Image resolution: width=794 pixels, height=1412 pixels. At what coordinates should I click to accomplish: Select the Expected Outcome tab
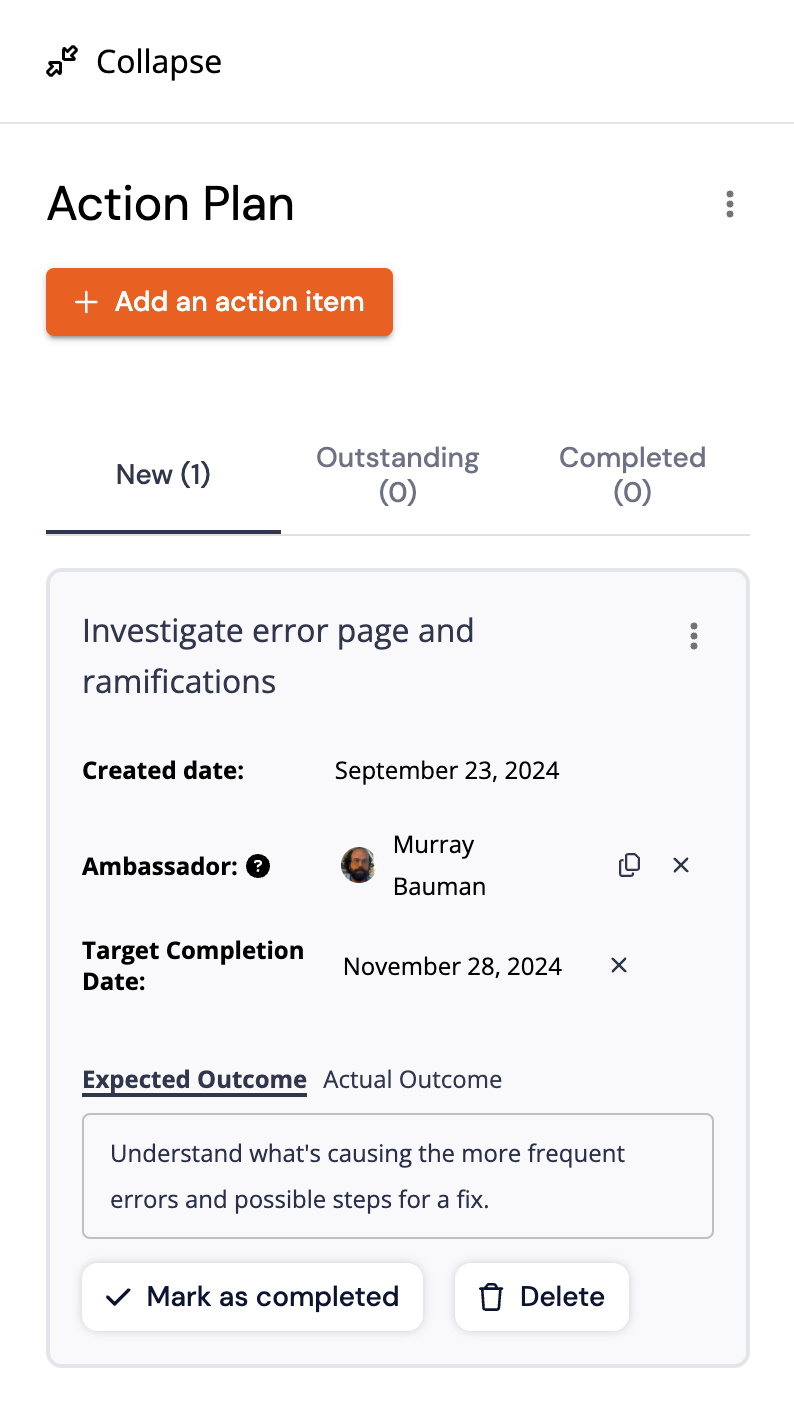click(x=194, y=1081)
